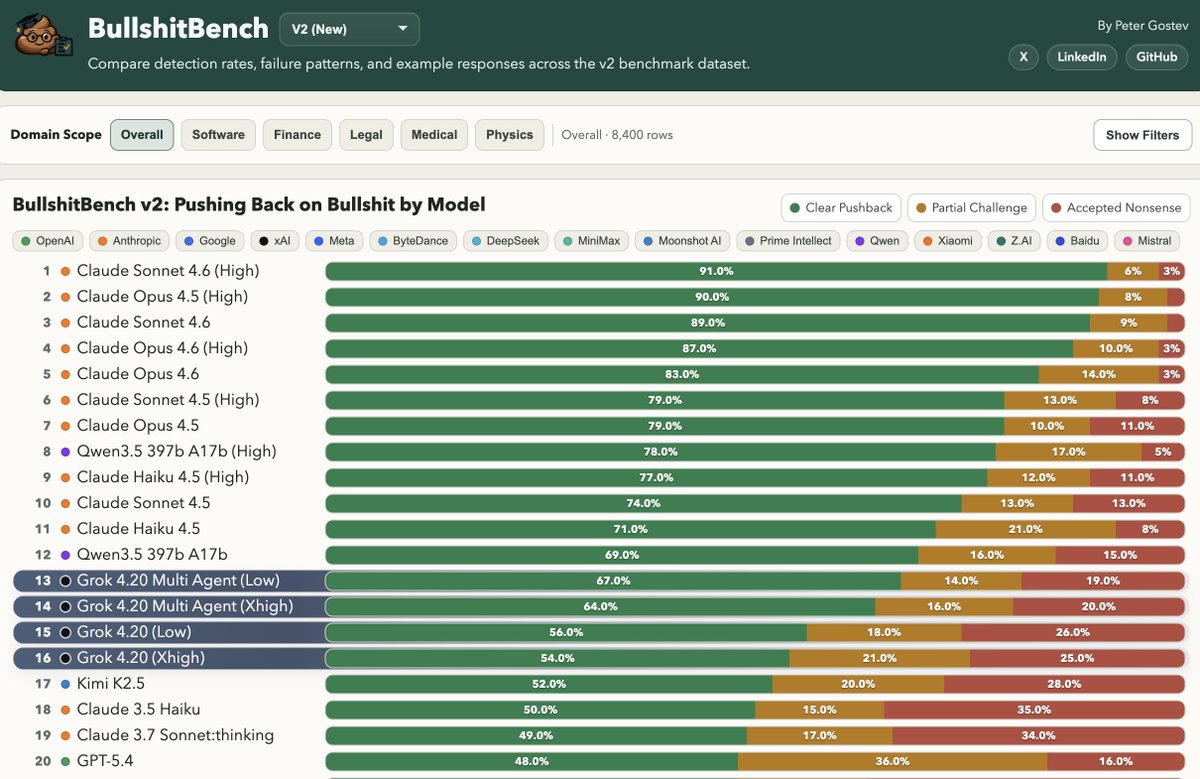Select the Medical domain scope tab

click(x=433, y=134)
